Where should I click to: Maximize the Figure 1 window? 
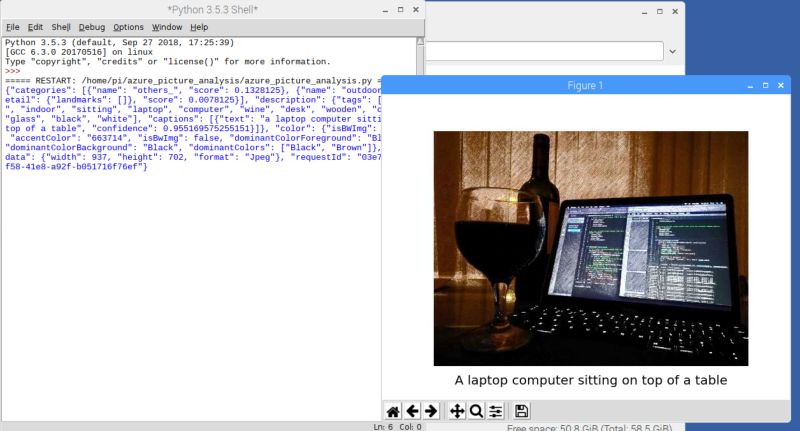pos(765,86)
